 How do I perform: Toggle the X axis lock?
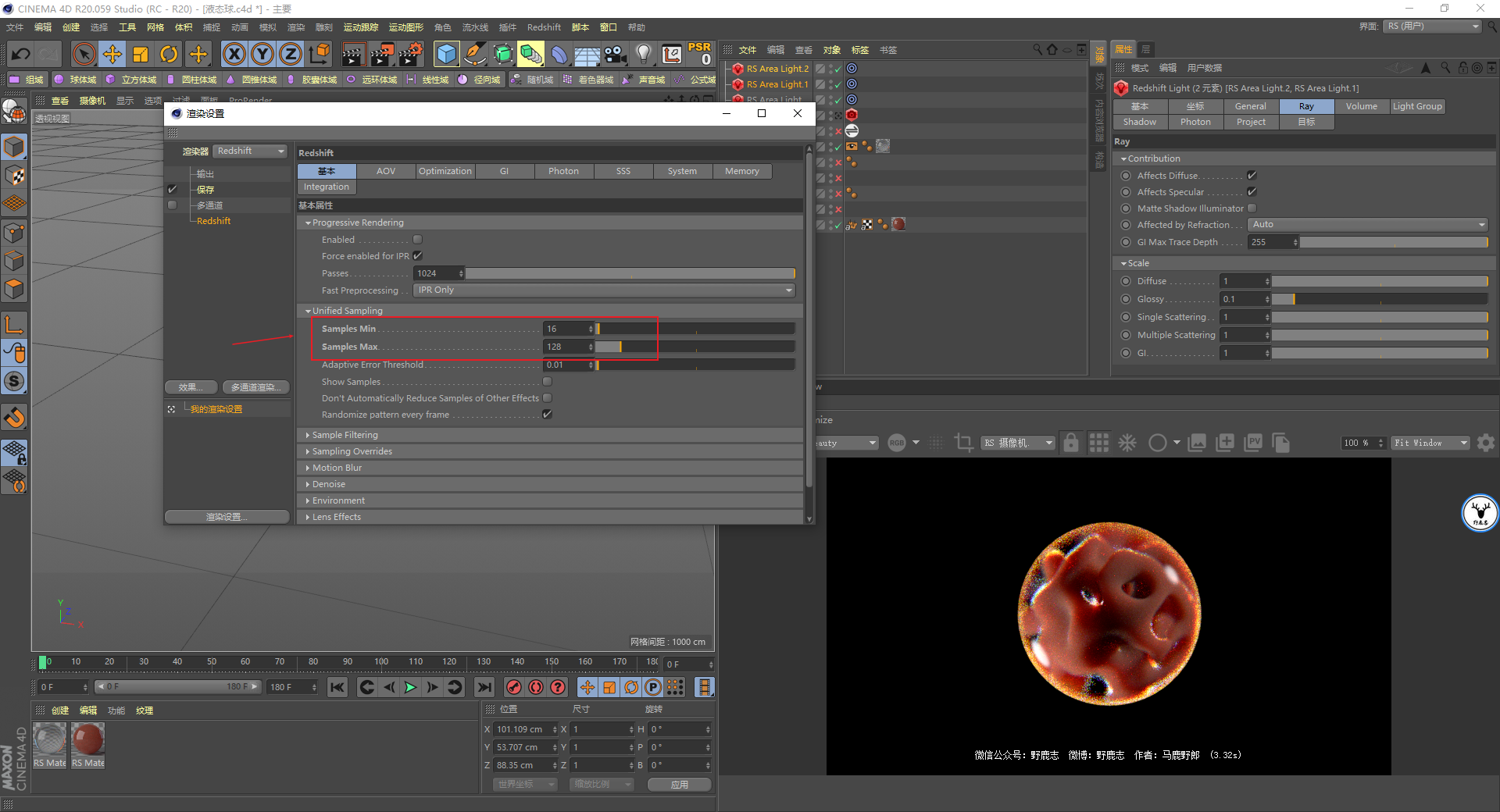pyautogui.click(x=234, y=54)
